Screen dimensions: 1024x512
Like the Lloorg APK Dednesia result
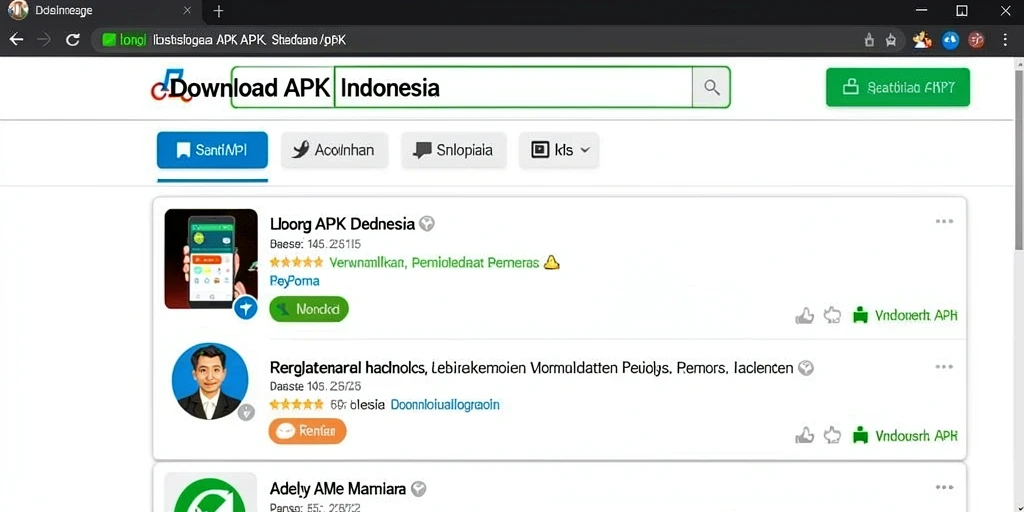[805, 316]
